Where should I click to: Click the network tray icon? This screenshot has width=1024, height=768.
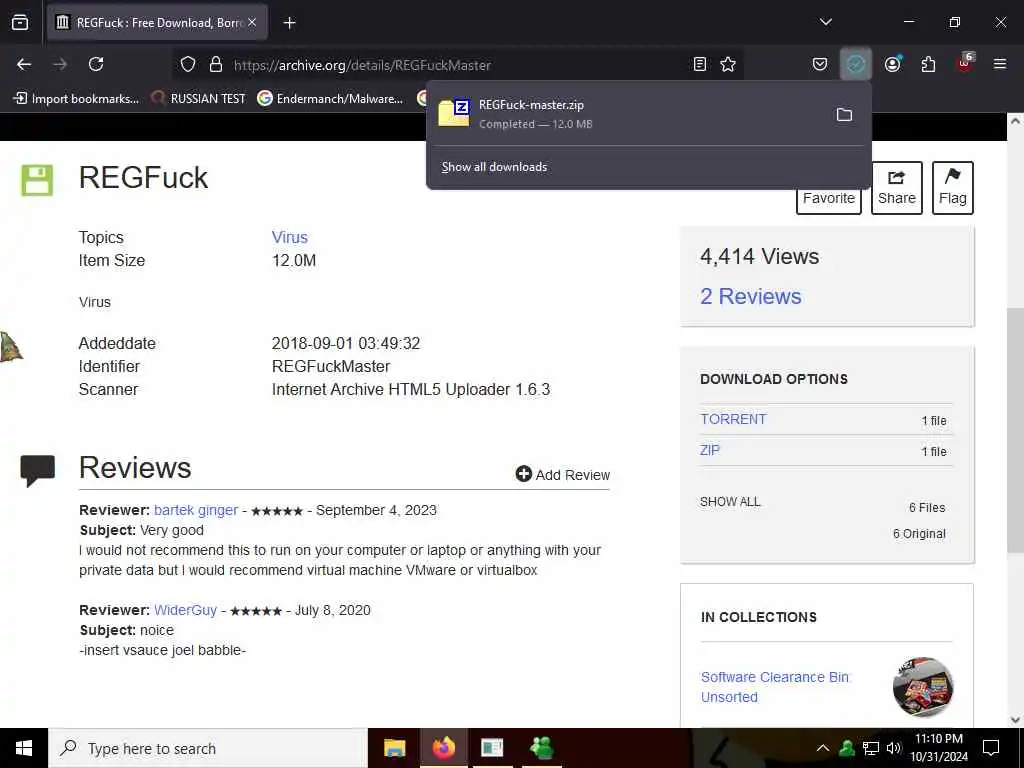[x=871, y=748]
